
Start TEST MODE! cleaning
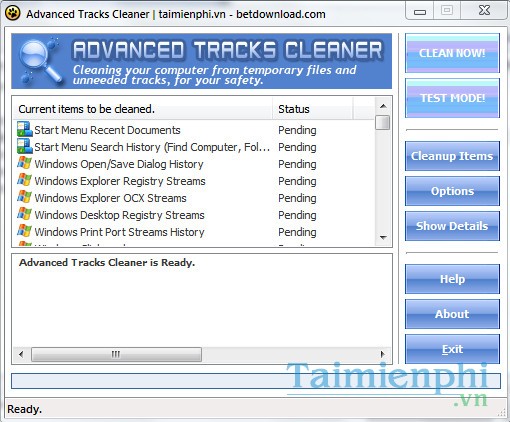pyautogui.click(x=452, y=98)
